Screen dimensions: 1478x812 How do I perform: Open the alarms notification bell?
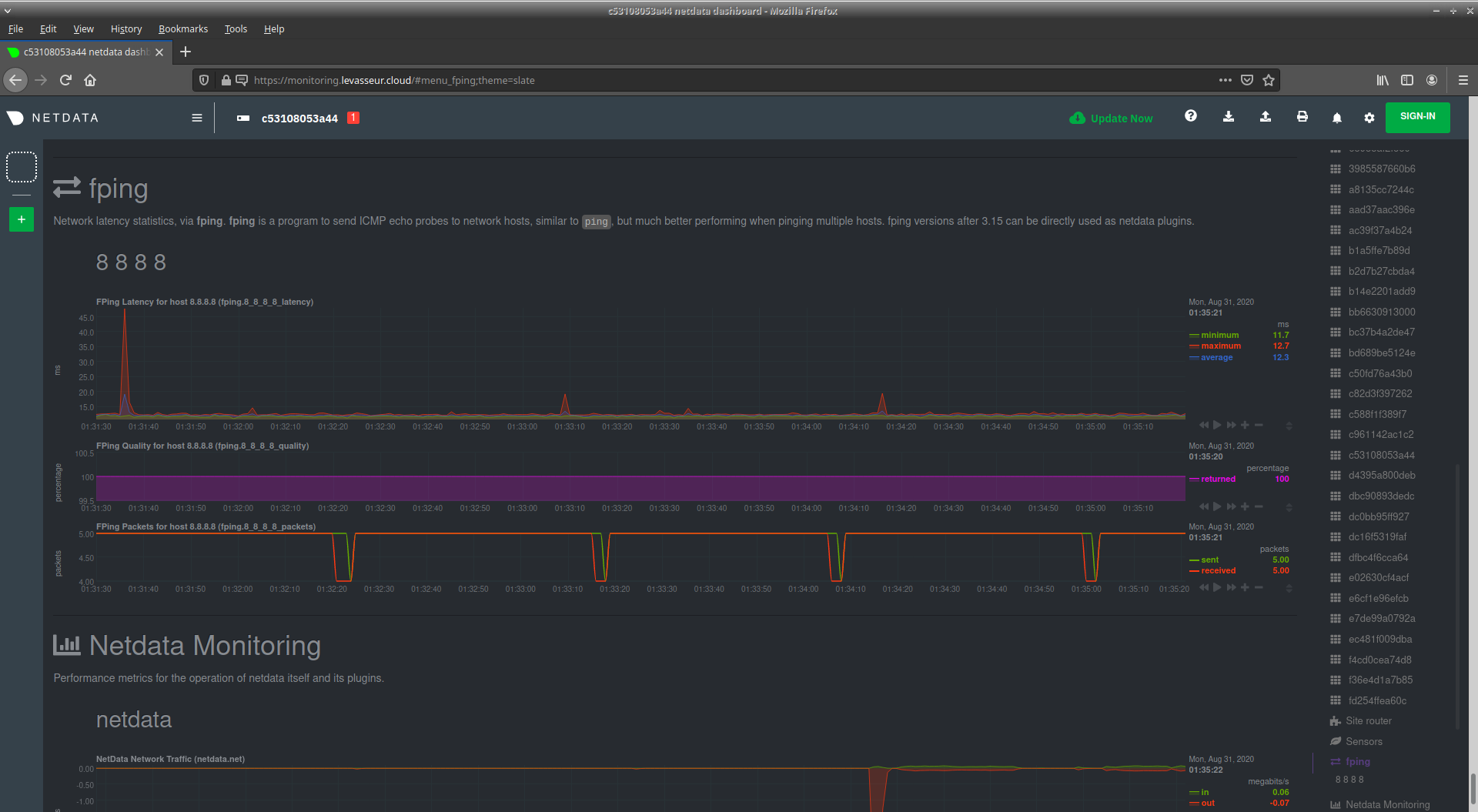(1336, 117)
